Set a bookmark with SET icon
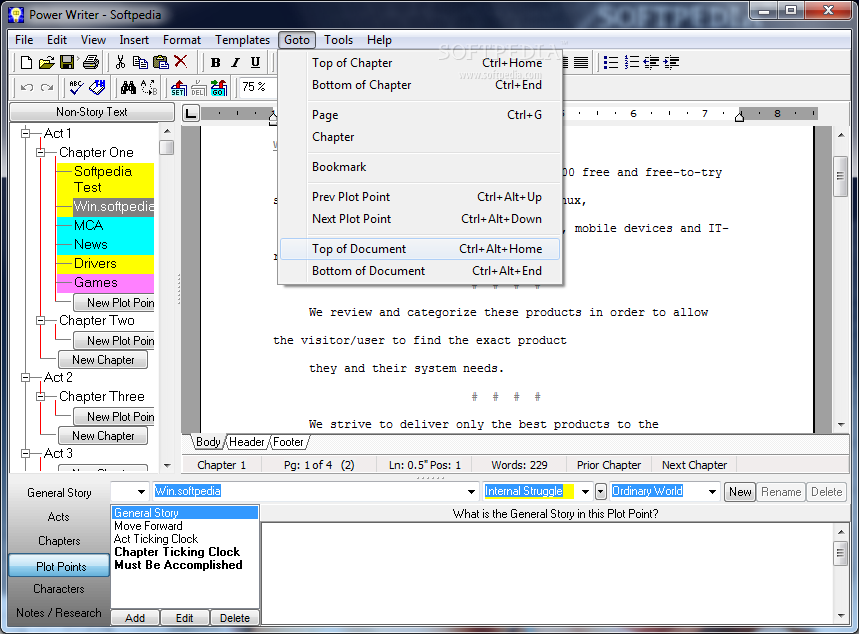The width and height of the screenshot is (859, 634). [179, 88]
